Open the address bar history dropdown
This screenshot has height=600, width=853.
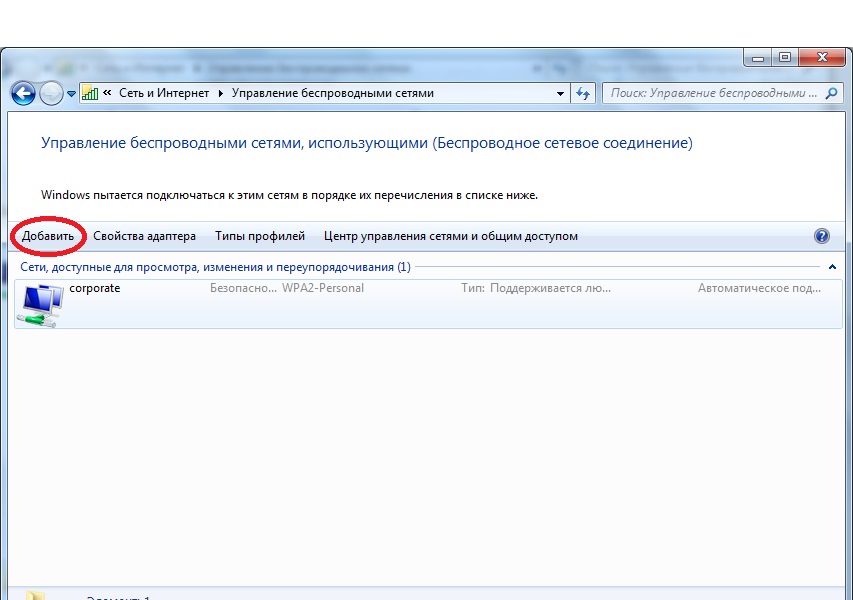560,94
